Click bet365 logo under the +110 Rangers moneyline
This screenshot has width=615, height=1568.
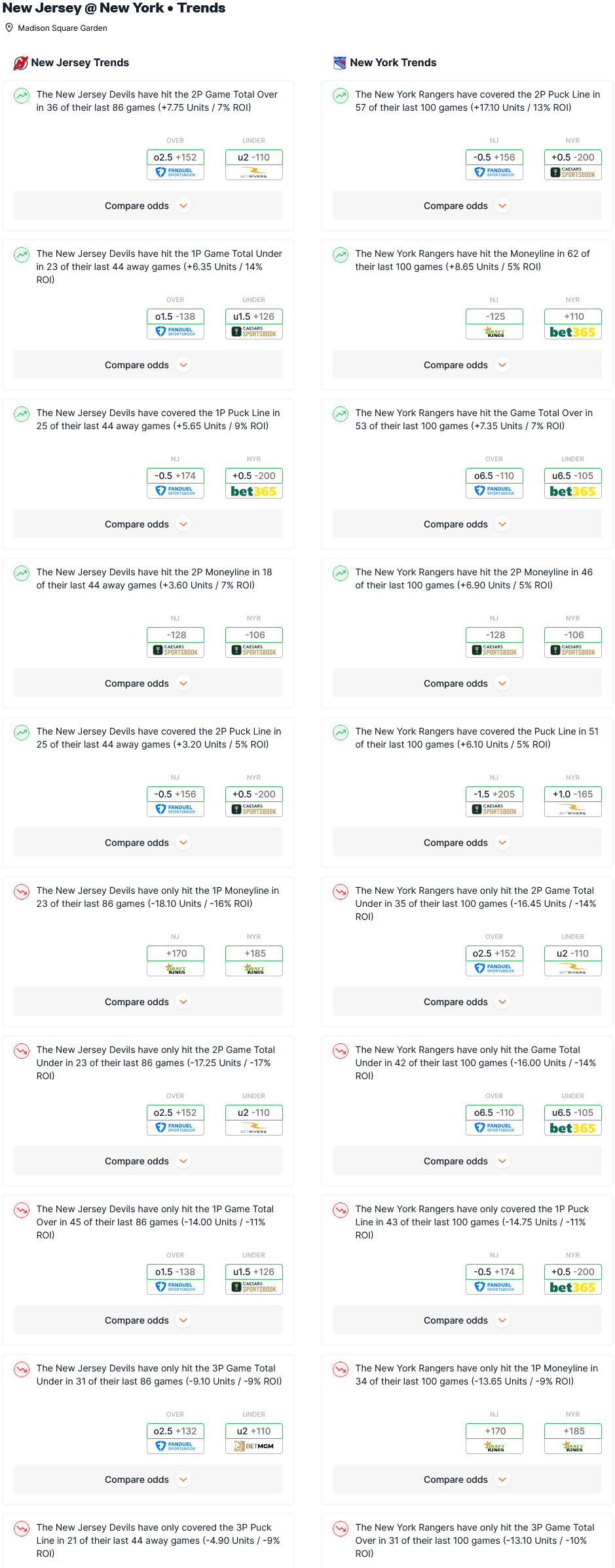click(572, 332)
